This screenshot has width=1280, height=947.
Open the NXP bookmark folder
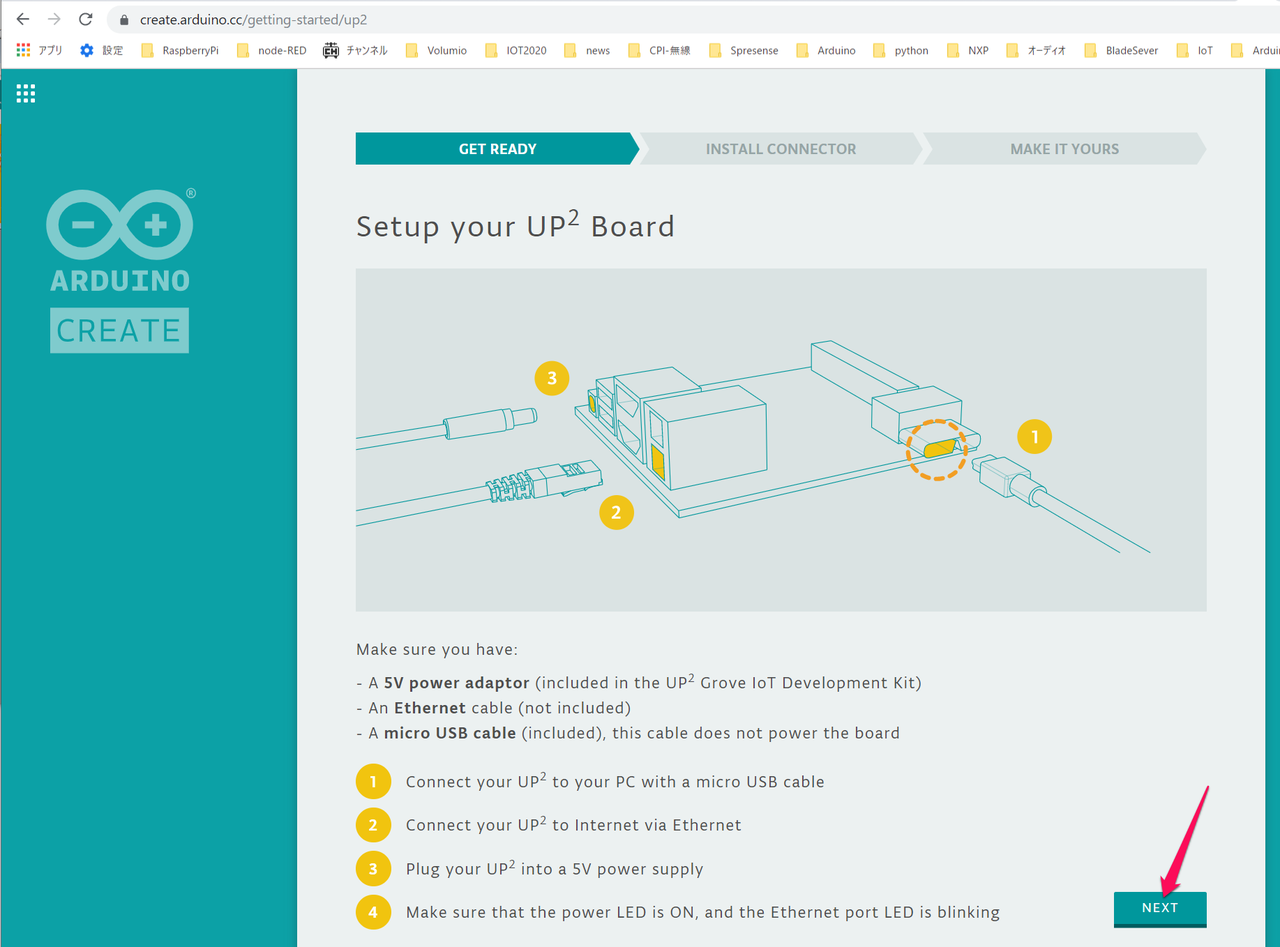pyautogui.click(x=967, y=50)
